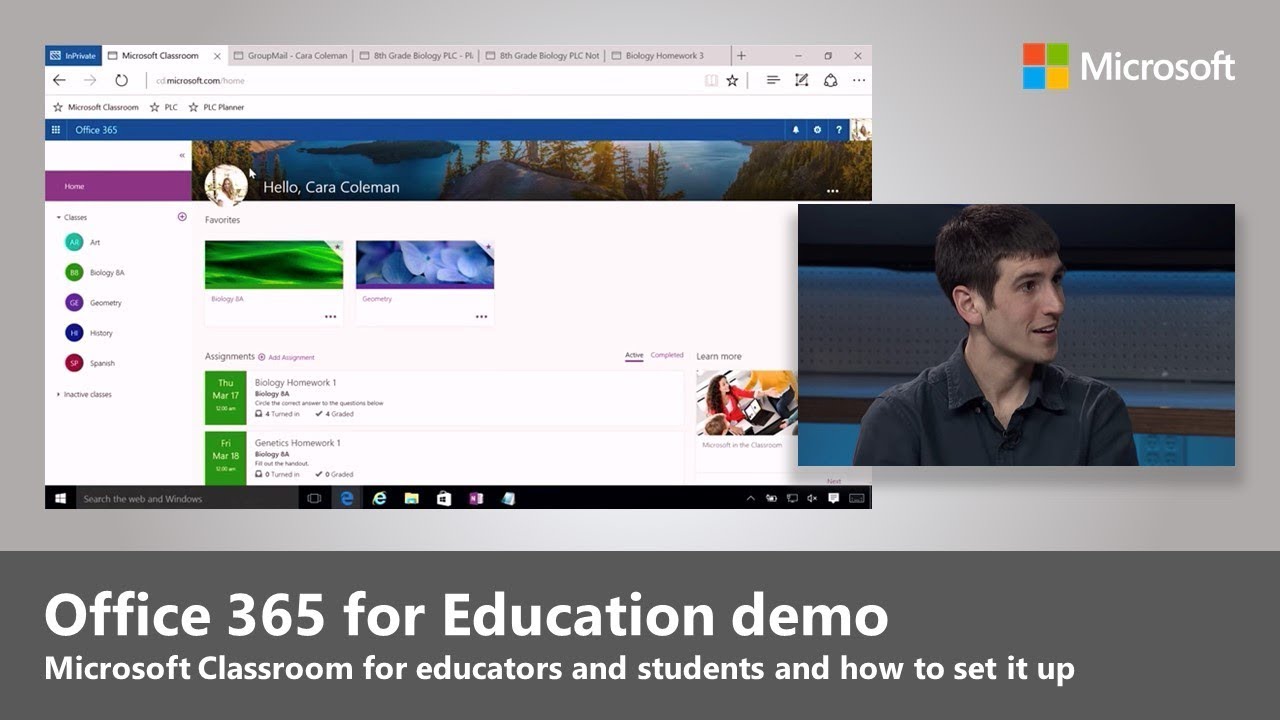This screenshot has height=720, width=1280.
Task: Click 4 Turned in on Biology Homework 1
Action: (278, 413)
